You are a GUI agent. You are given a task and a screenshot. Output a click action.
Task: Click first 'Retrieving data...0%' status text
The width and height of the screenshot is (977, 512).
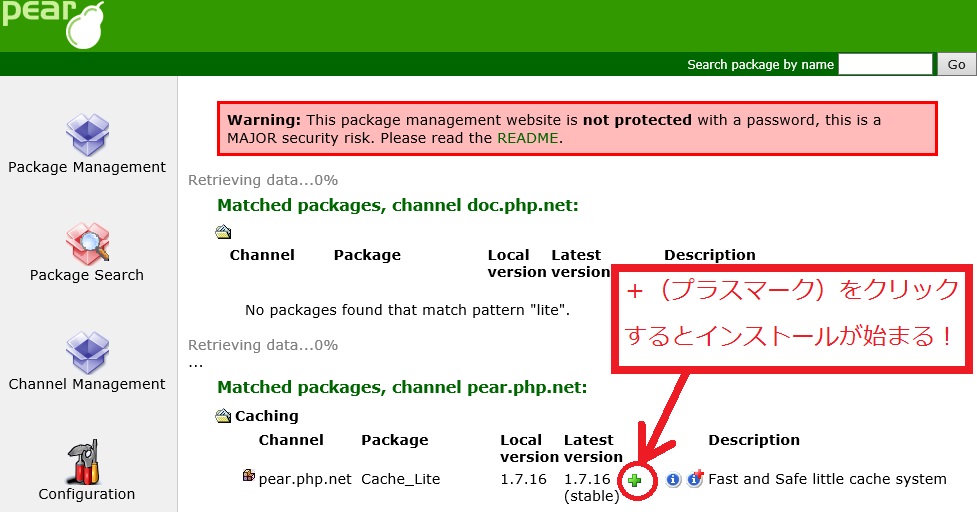click(x=263, y=180)
